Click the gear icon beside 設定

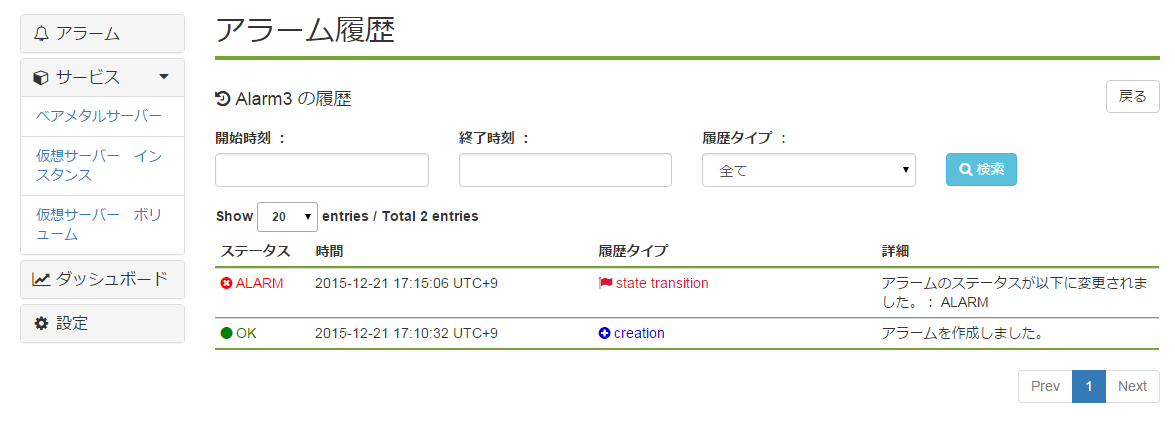tap(41, 323)
